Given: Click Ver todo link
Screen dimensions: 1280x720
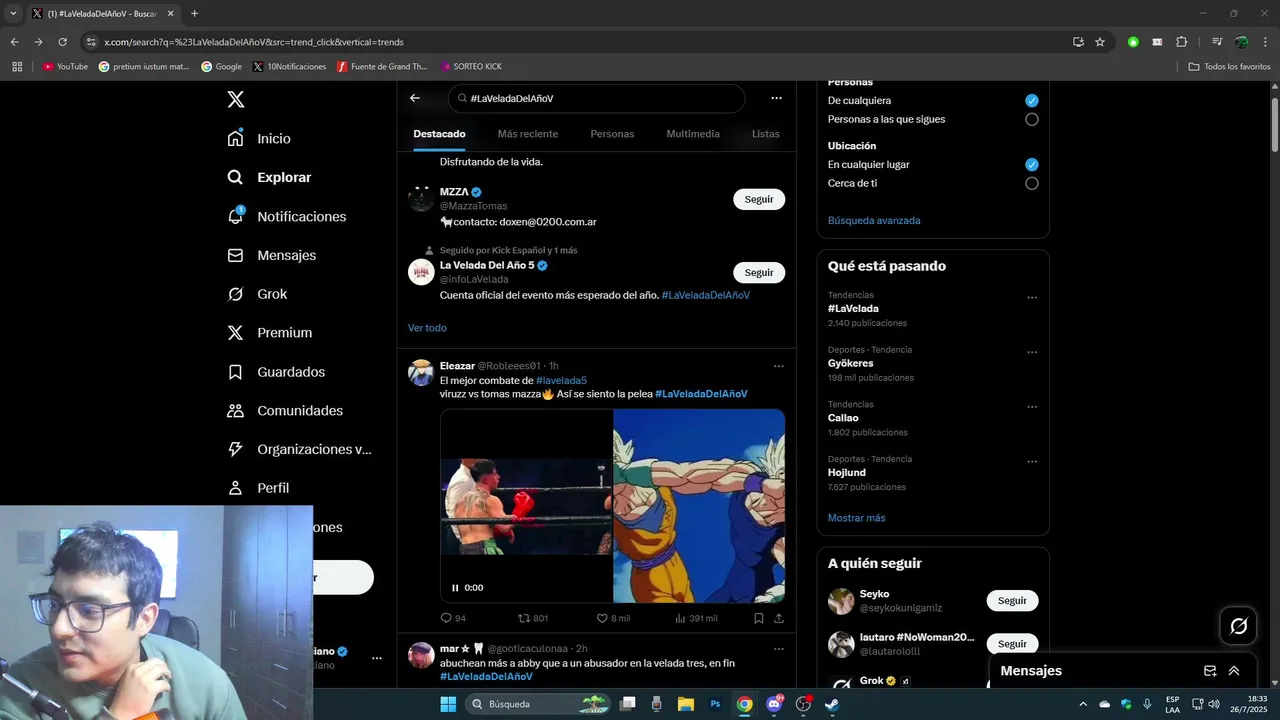Looking at the screenshot, I should point(427,328).
